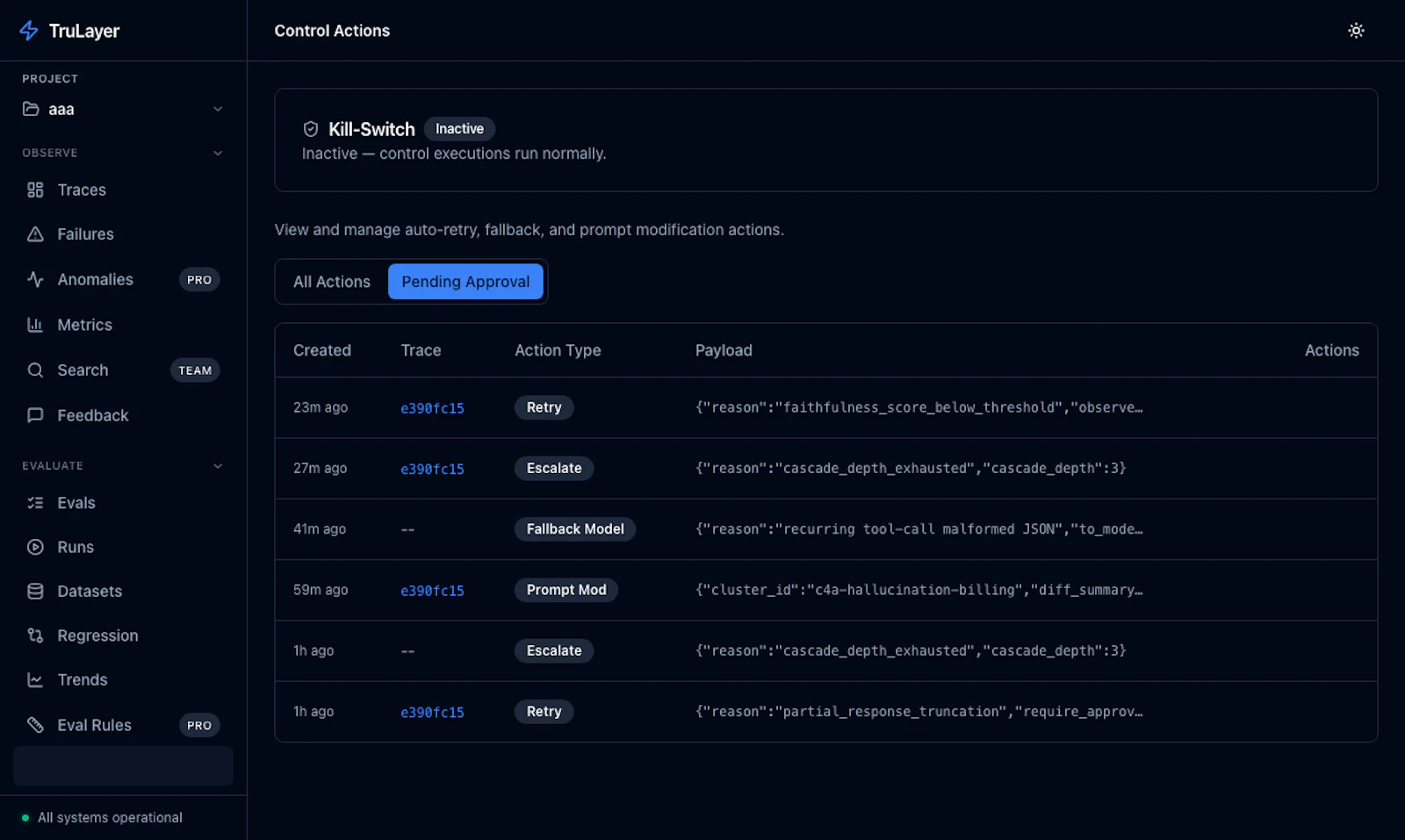Viewport: 1405px width, 840px height.
Task: Click the recurring tool-call malformed JSON payload
Action: tap(919, 529)
